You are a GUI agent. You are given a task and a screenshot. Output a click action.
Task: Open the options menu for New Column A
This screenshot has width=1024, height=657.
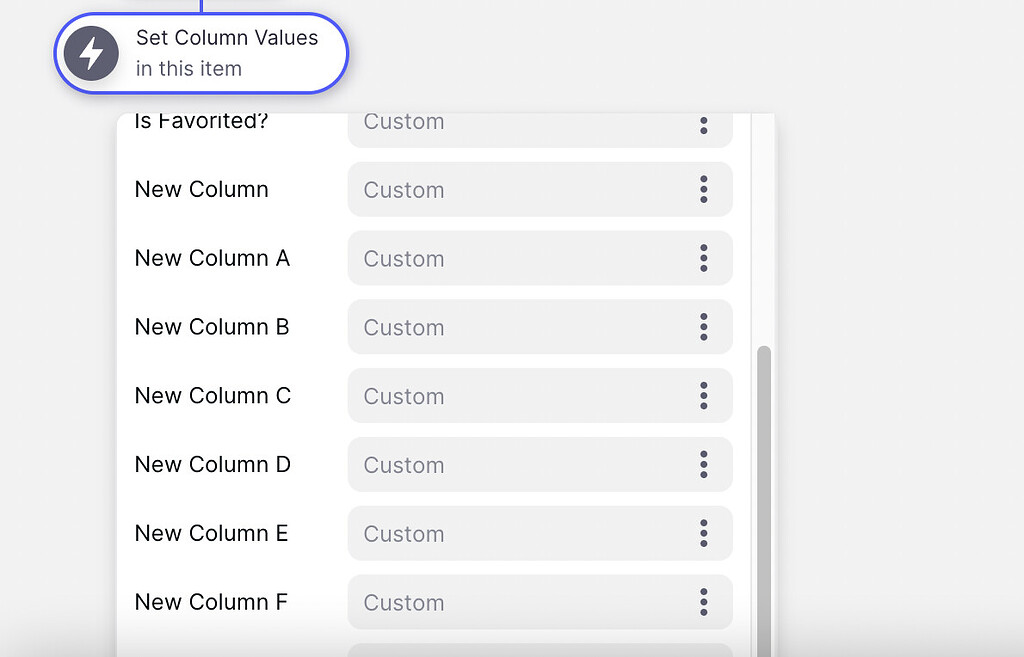[x=703, y=258]
